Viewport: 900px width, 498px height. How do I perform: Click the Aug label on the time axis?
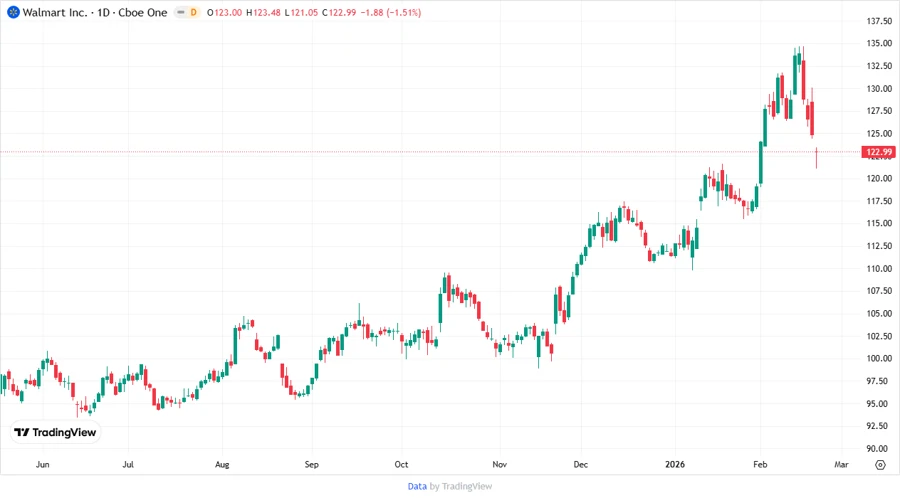tap(222, 464)
